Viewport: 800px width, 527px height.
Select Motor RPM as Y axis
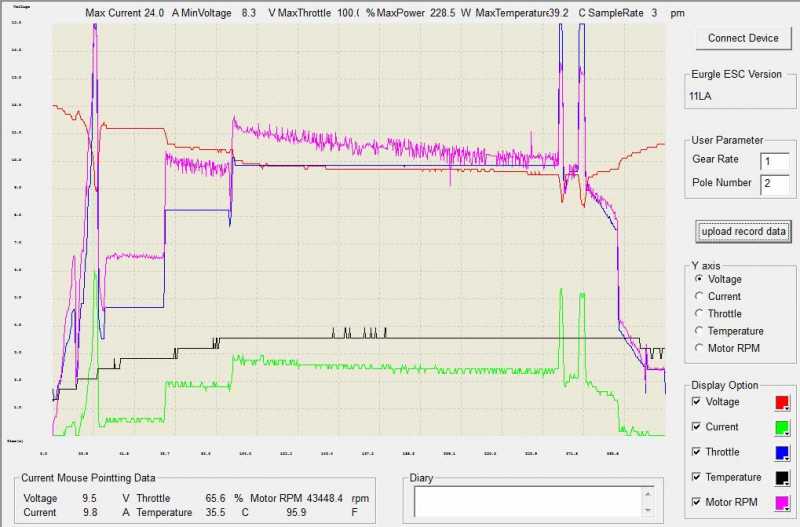point(699,348)
